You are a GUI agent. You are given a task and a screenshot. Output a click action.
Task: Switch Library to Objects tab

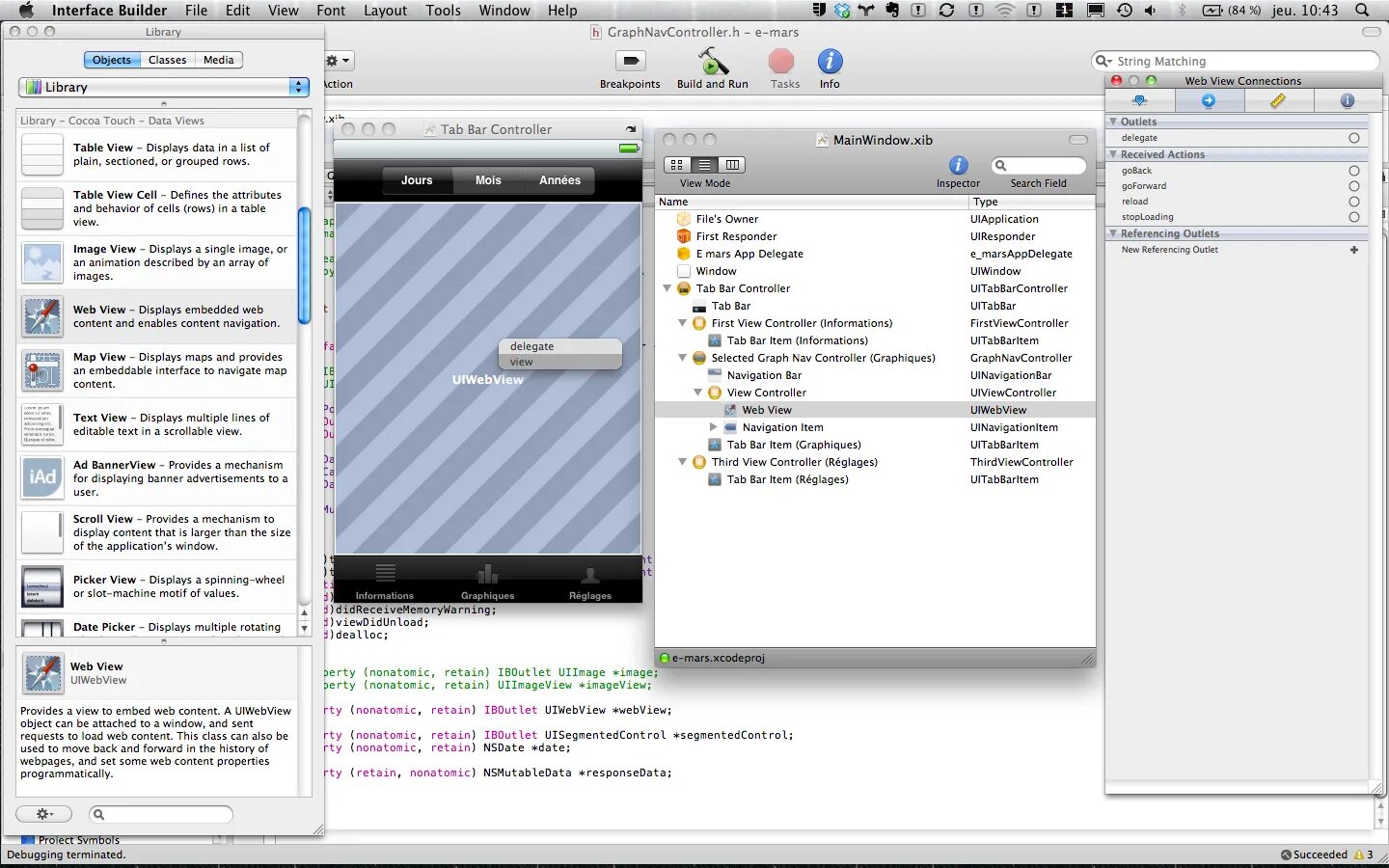112,60
